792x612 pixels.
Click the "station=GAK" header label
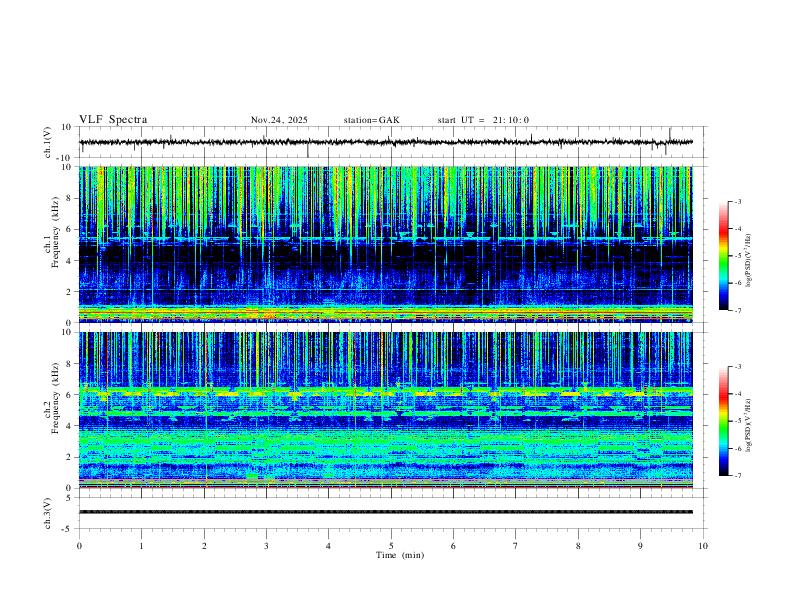371,120
